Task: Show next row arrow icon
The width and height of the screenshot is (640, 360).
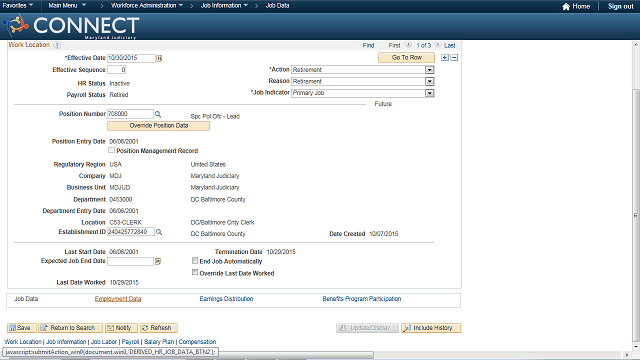Action: coord(438,45)
